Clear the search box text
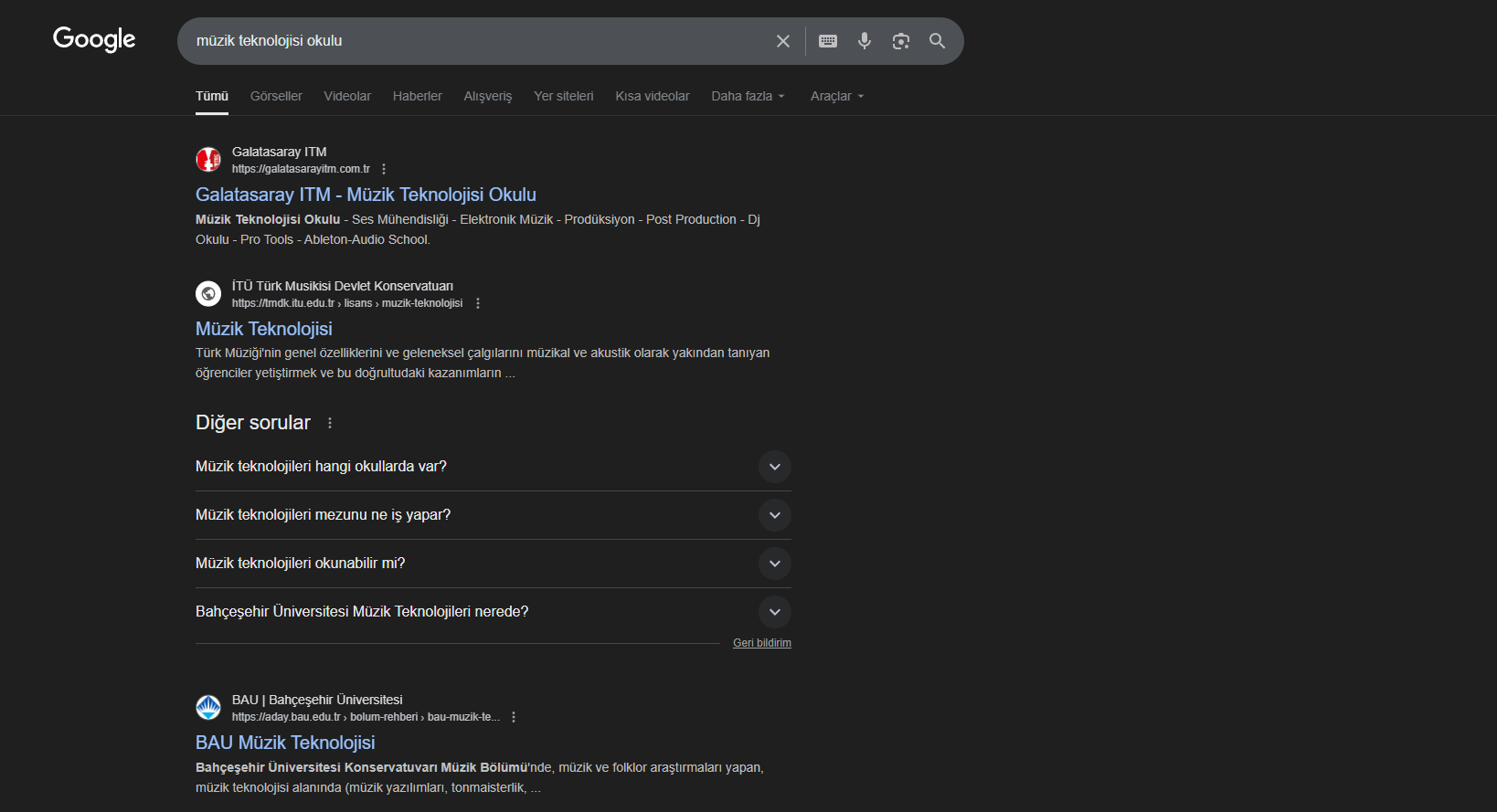Viewport: 1497px width, 812px height. click(783, 41)
